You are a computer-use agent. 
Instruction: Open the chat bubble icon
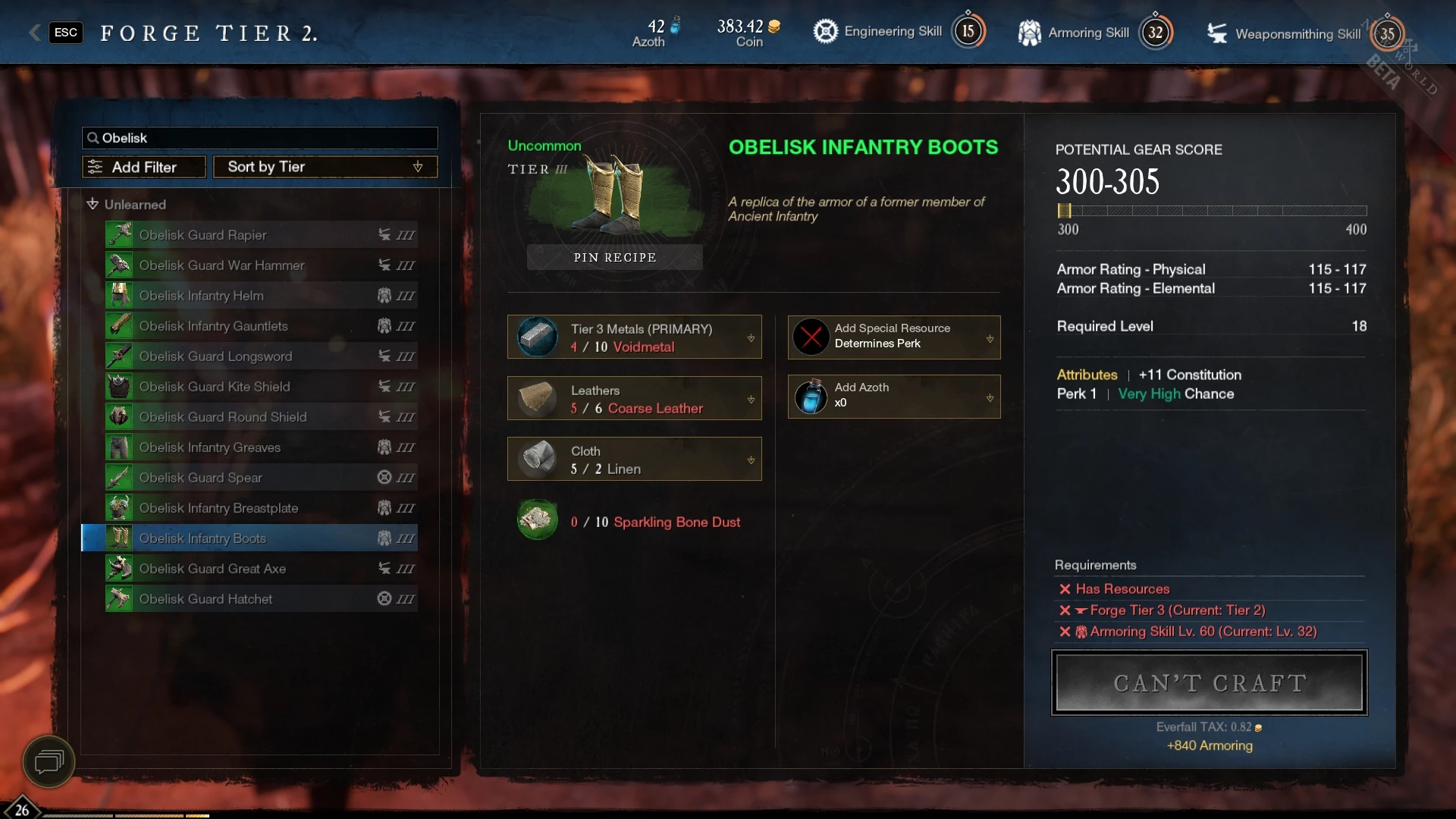[x=49, y=761]
